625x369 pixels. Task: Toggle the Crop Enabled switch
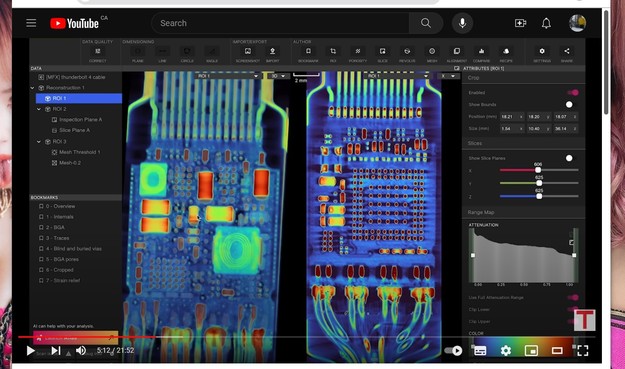click(x=573, y=92)
